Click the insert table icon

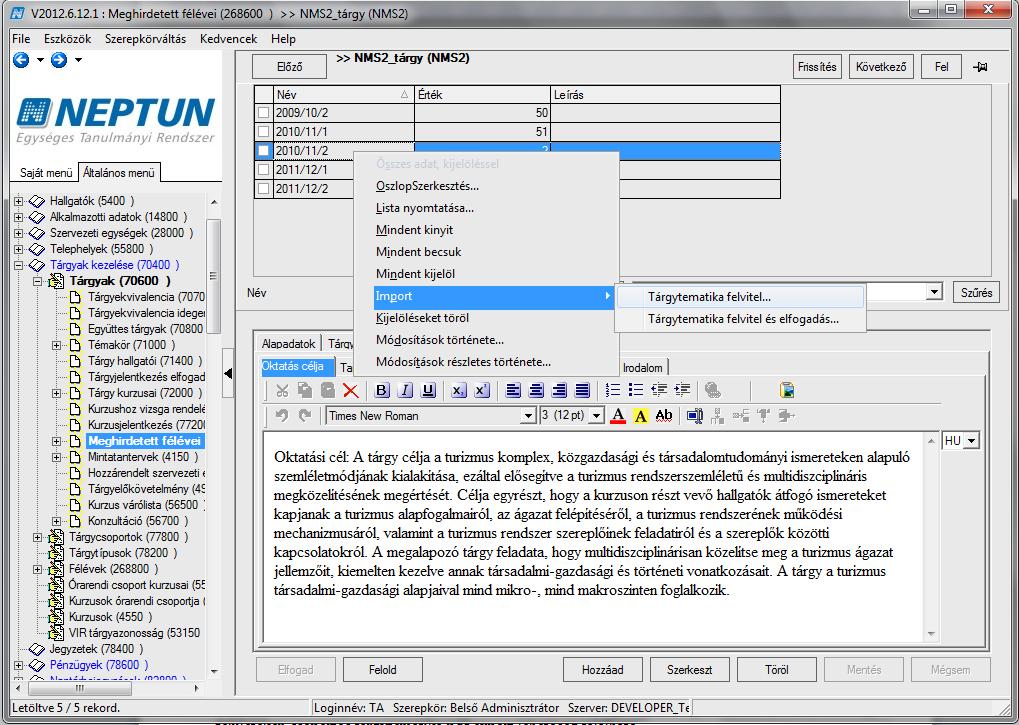pos(695,416)
